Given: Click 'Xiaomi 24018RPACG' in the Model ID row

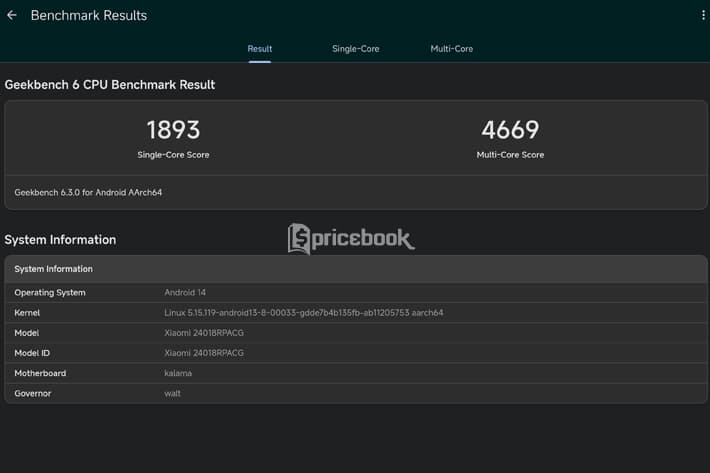Looking at the screenshot, I should (x=204, y=353).
